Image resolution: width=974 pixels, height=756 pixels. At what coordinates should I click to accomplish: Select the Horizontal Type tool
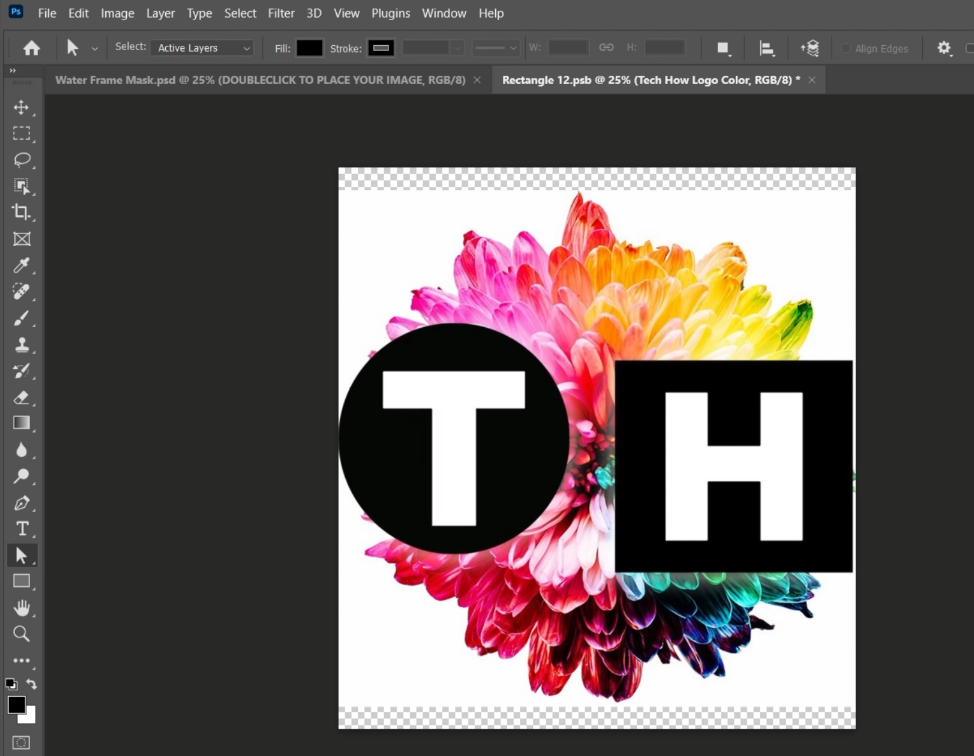(x=21, y=529)
